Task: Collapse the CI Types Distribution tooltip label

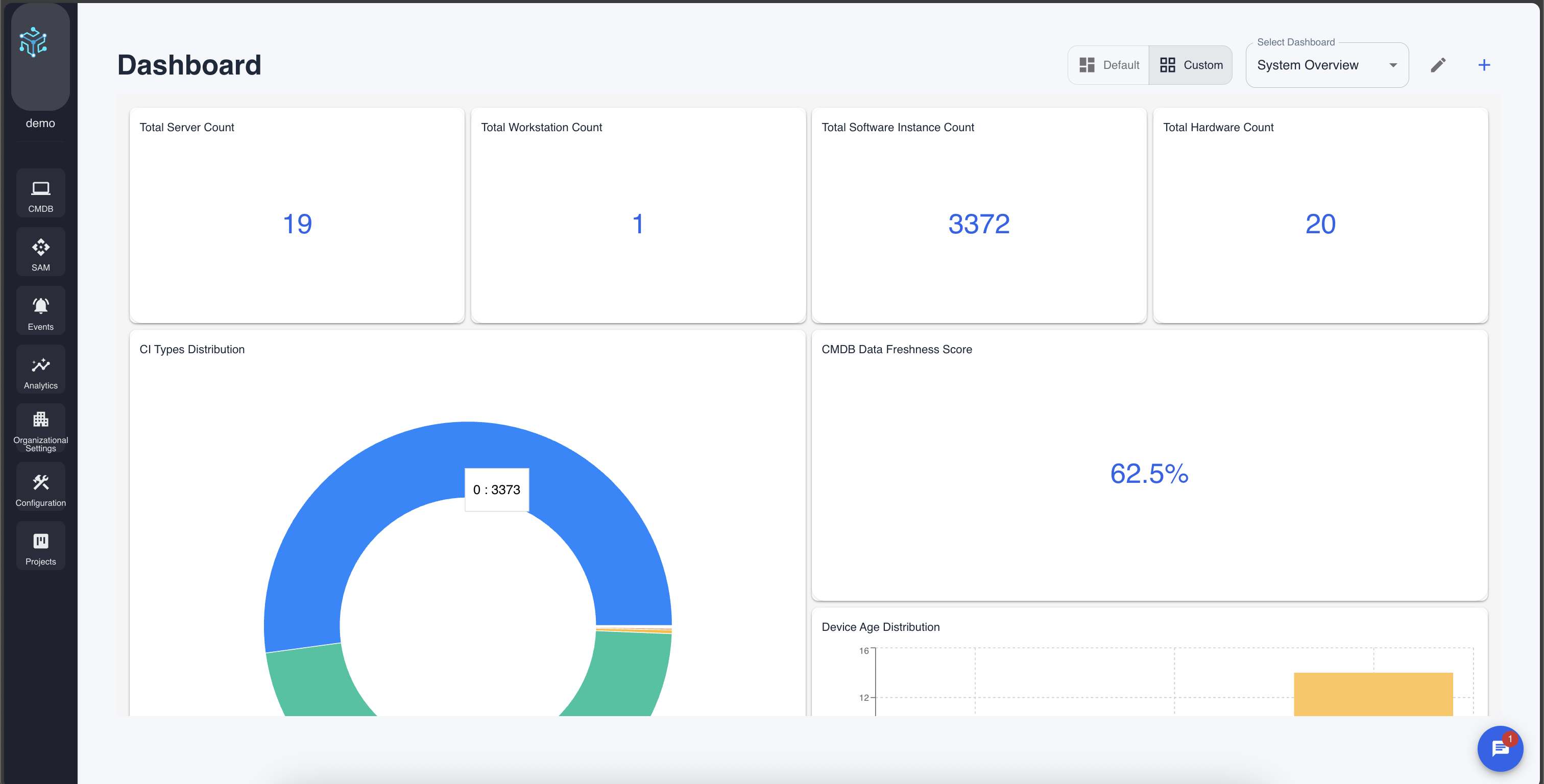Action: click(496, 489)
